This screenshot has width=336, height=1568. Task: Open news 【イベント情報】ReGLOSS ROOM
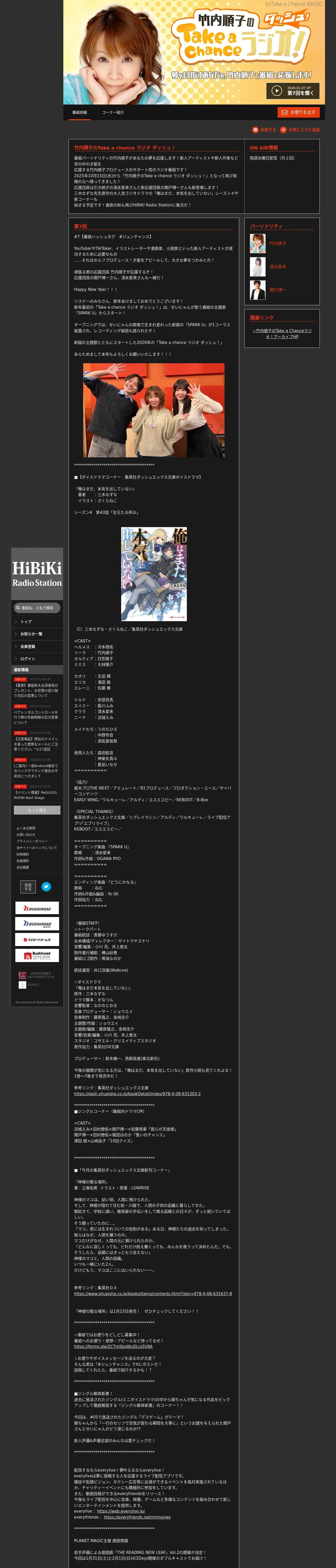[x=36, y=794]
